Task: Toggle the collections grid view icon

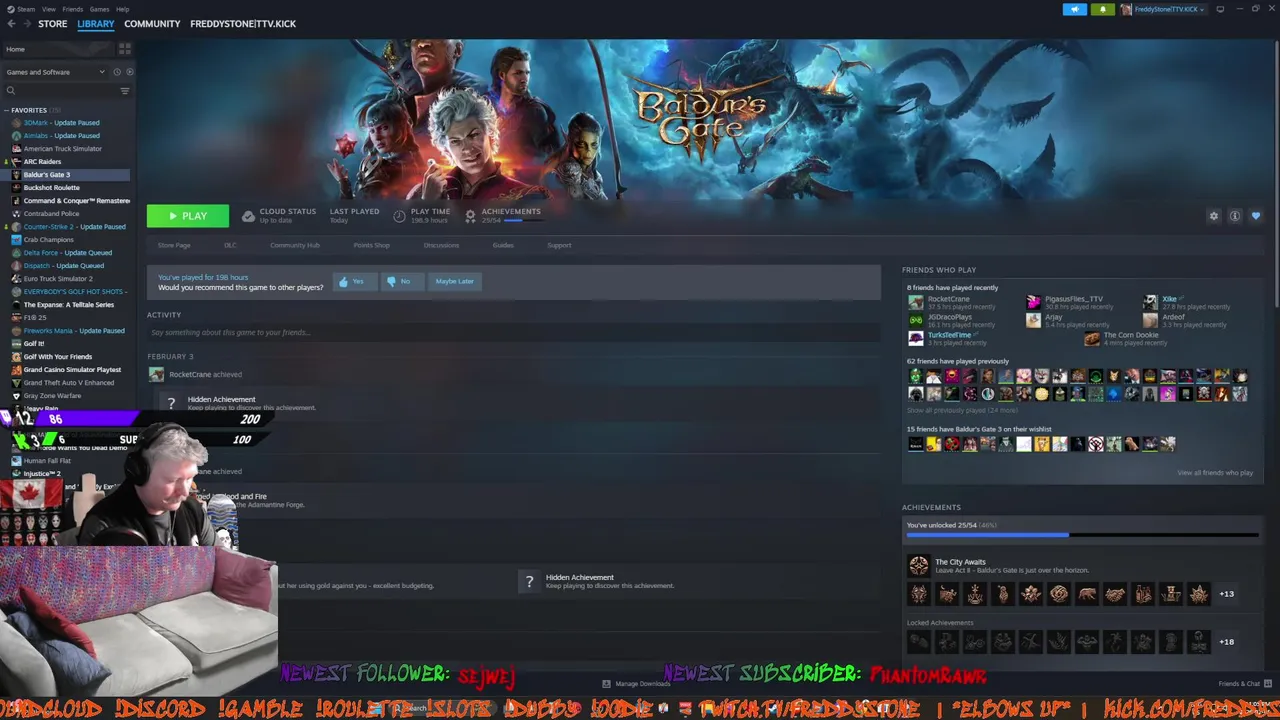Action: click(x=124, y=48)
